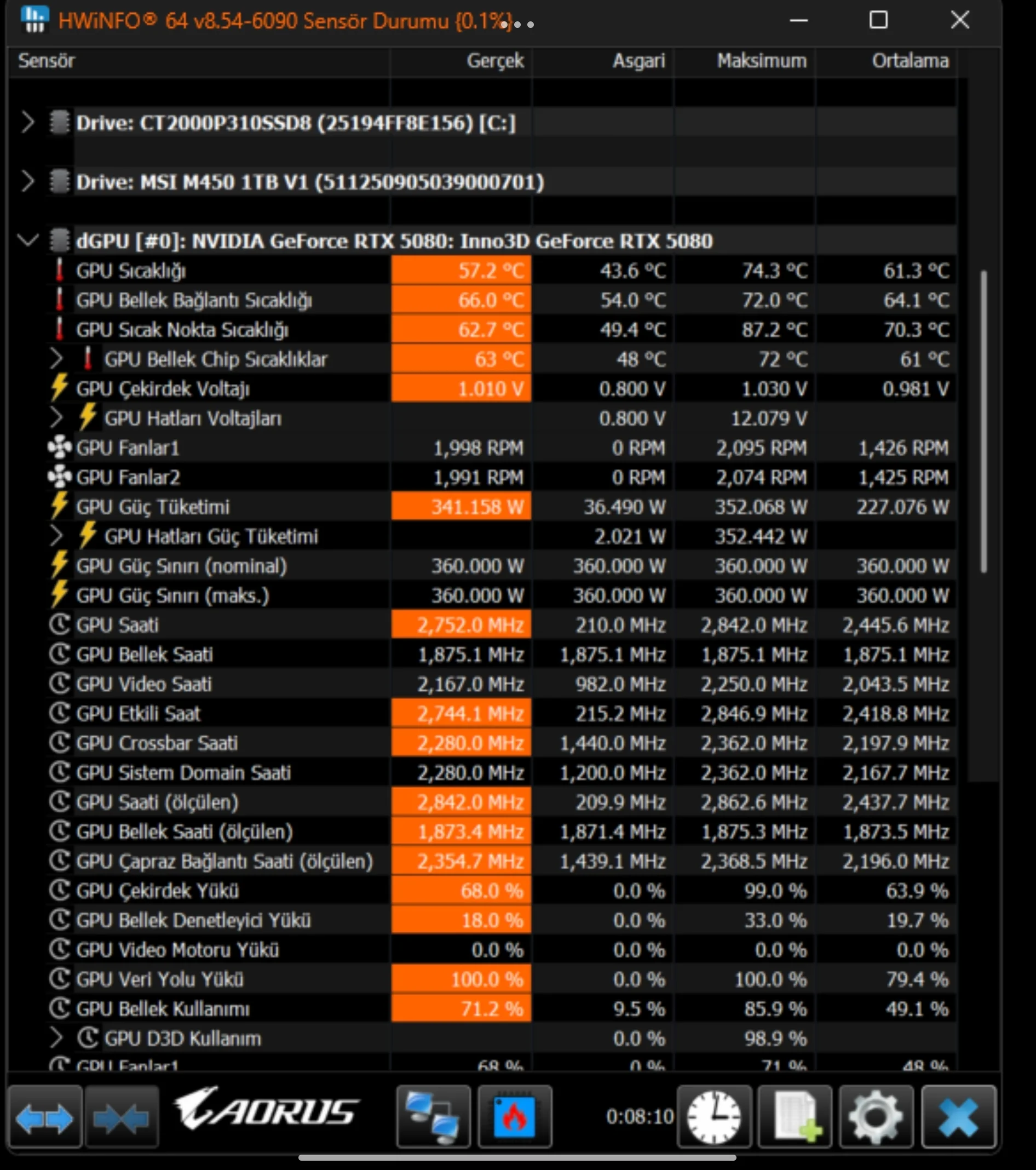1036x1170 pixels.
Task: Click the Asgari column header
Action: pos(603,61)
